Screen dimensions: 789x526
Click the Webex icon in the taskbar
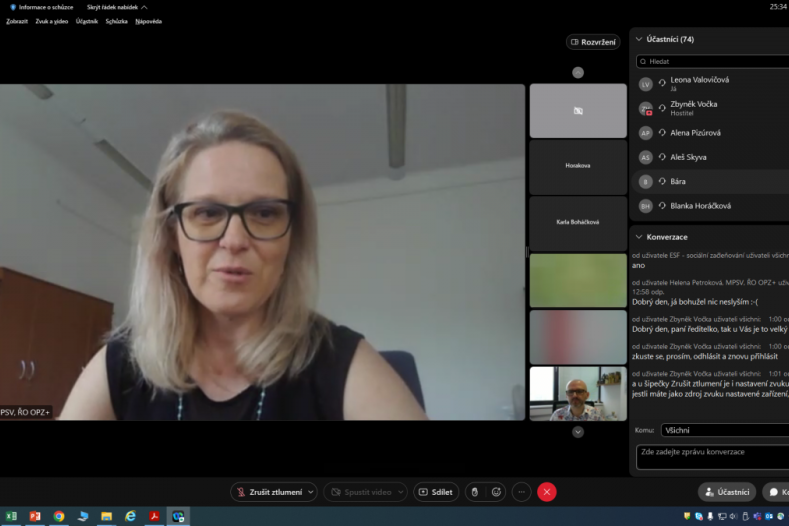coord(178,516)
